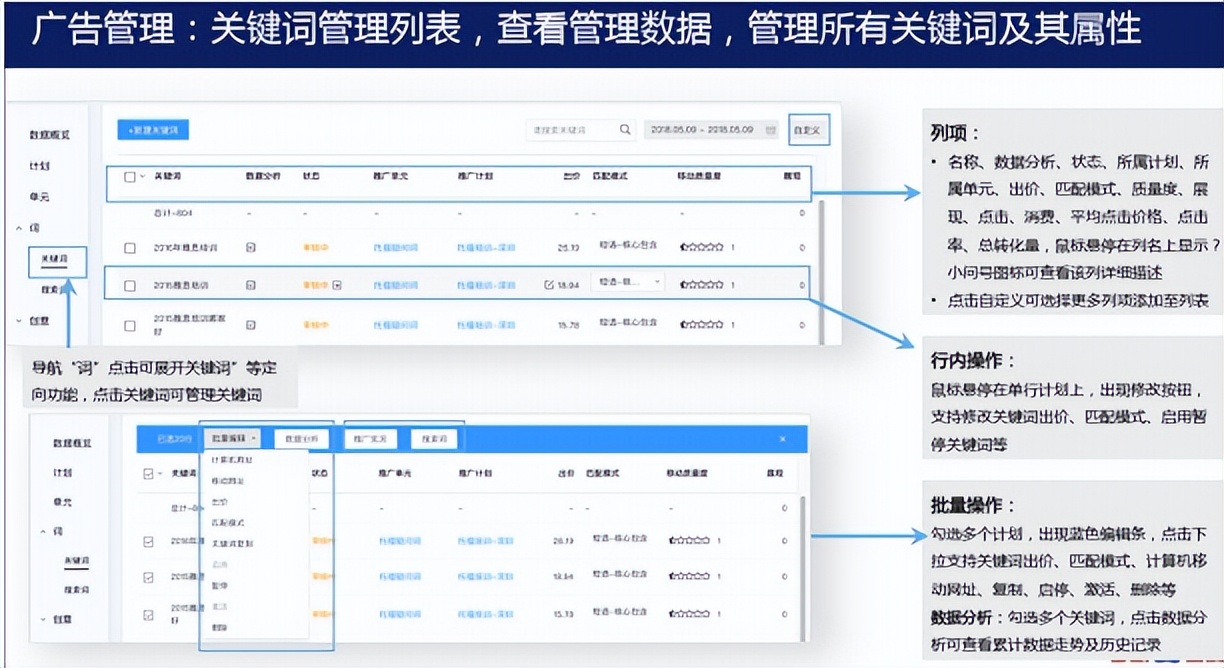
Task: Select 计划 in lower sidebar
Action: [63, 472]
